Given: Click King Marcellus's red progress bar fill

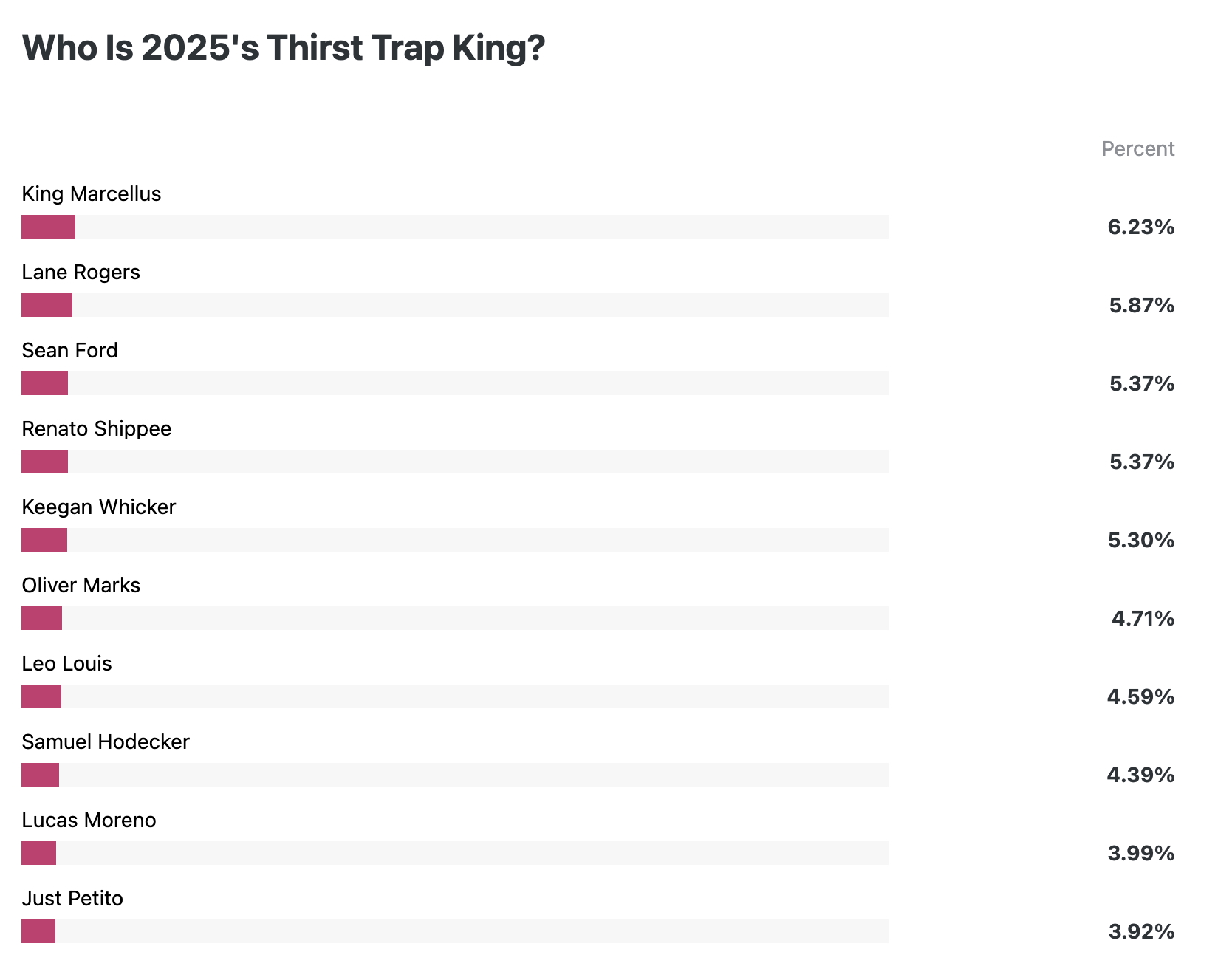Looking at the screenshot, I should point(48,227).
